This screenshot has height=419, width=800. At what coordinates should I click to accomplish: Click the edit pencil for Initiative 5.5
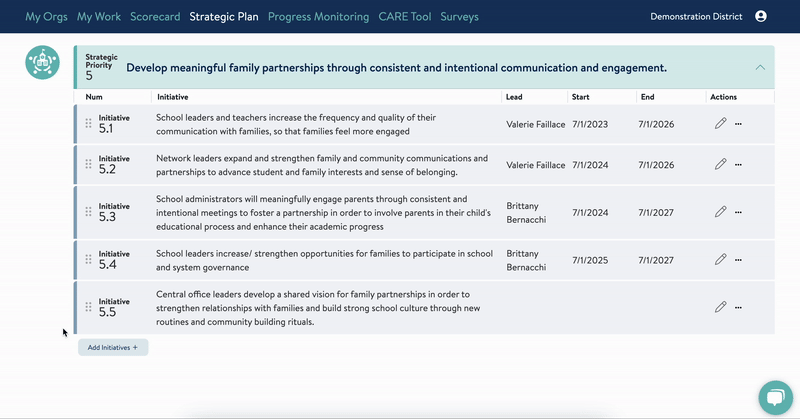coord(720,307)
